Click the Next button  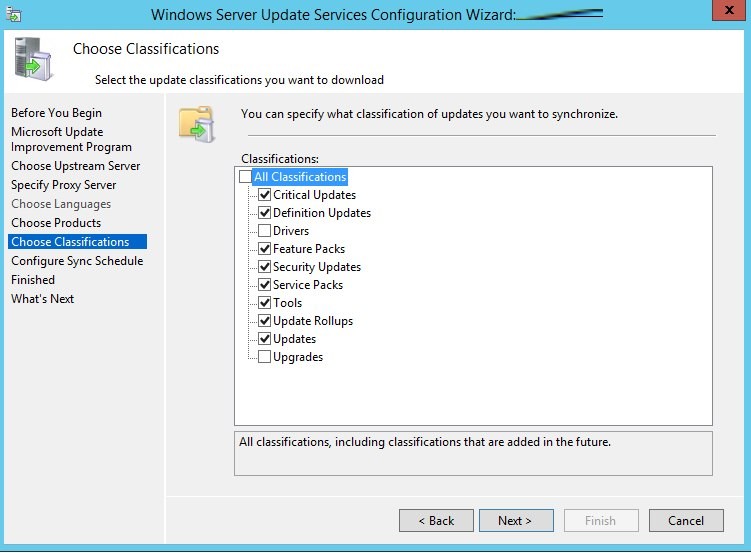coord(515,520)
